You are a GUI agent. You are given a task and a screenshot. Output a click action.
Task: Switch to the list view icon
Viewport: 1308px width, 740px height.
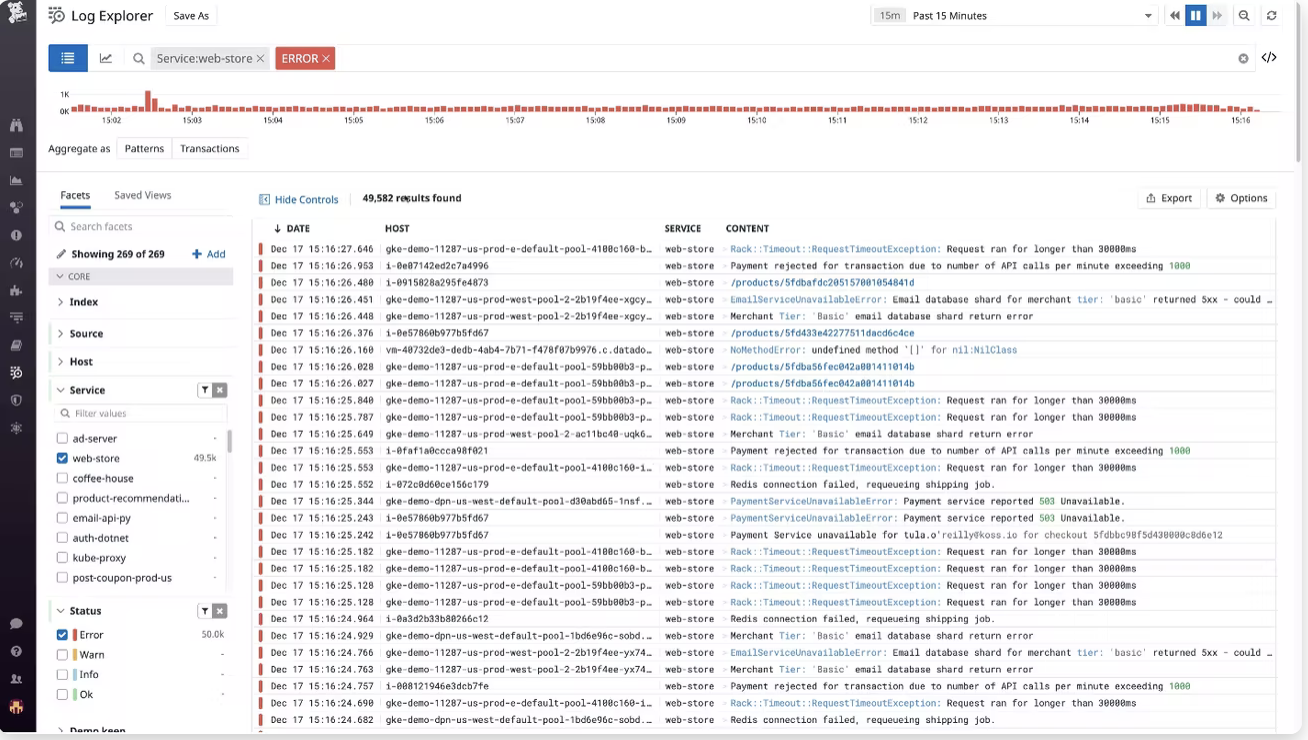pyautogui.click(x=68, y=58)
